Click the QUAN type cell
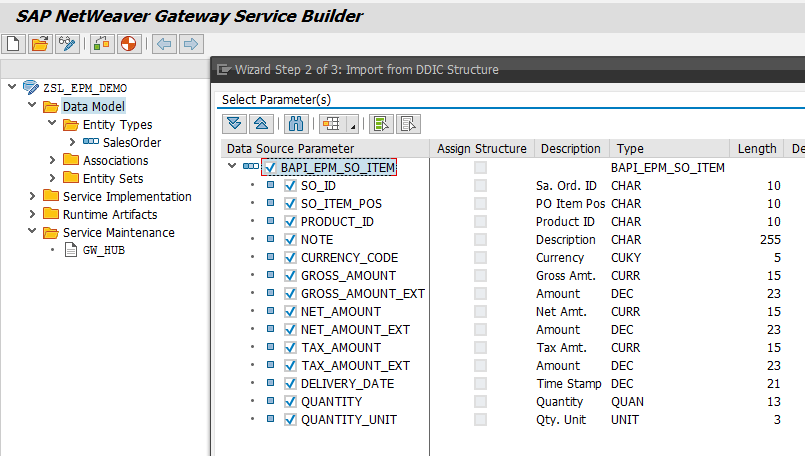Screen dimensions: 805x456 (x=627, y=402)
